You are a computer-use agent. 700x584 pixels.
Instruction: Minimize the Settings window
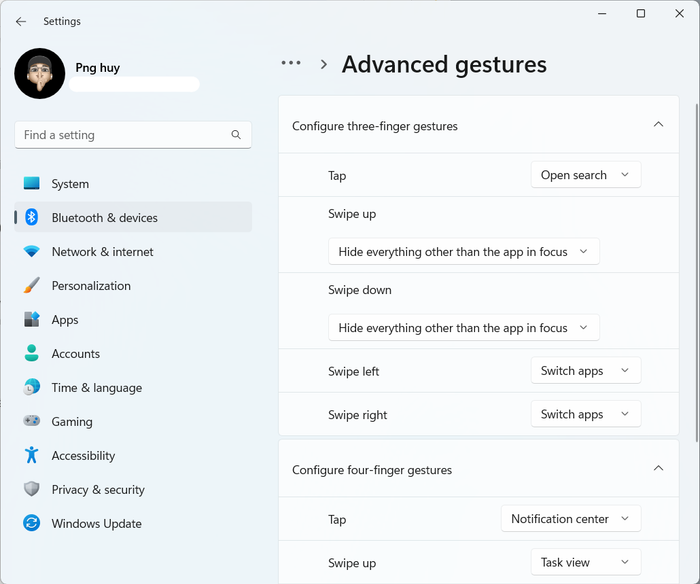click(x=602, y=13)
